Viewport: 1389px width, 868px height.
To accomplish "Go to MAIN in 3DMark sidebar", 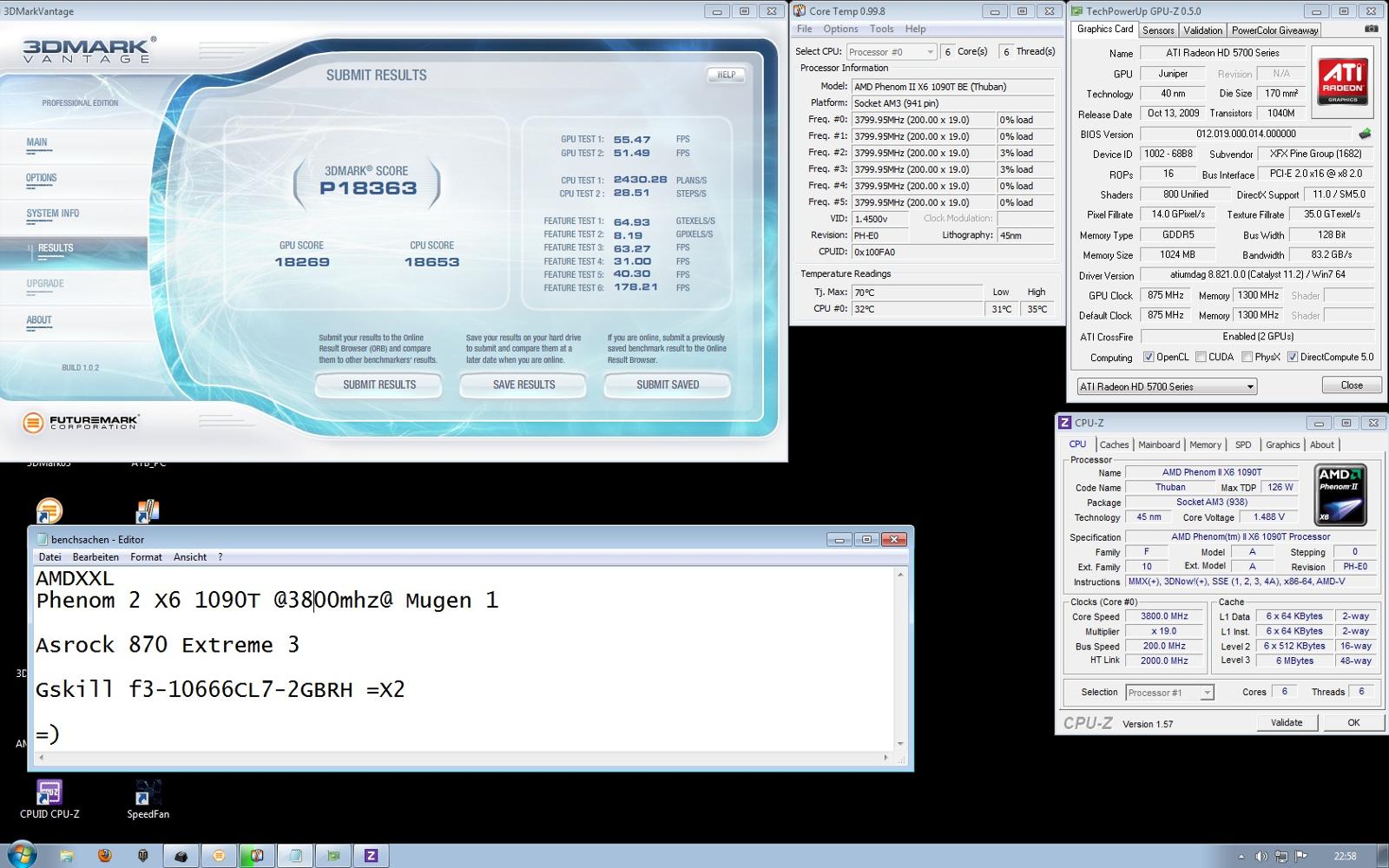I will 36,142.
